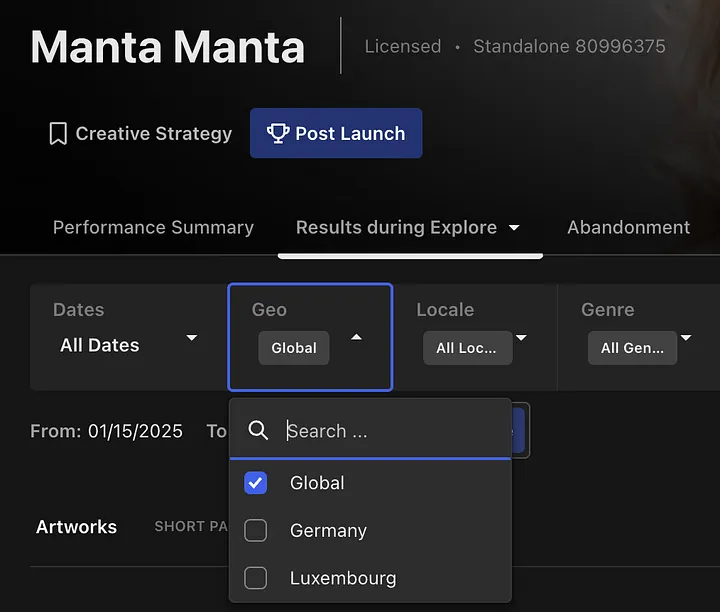The height and width of the screenshot is (612, 720).
Task: Enable the Luxembourg checkbox
Action: [256, 578]
